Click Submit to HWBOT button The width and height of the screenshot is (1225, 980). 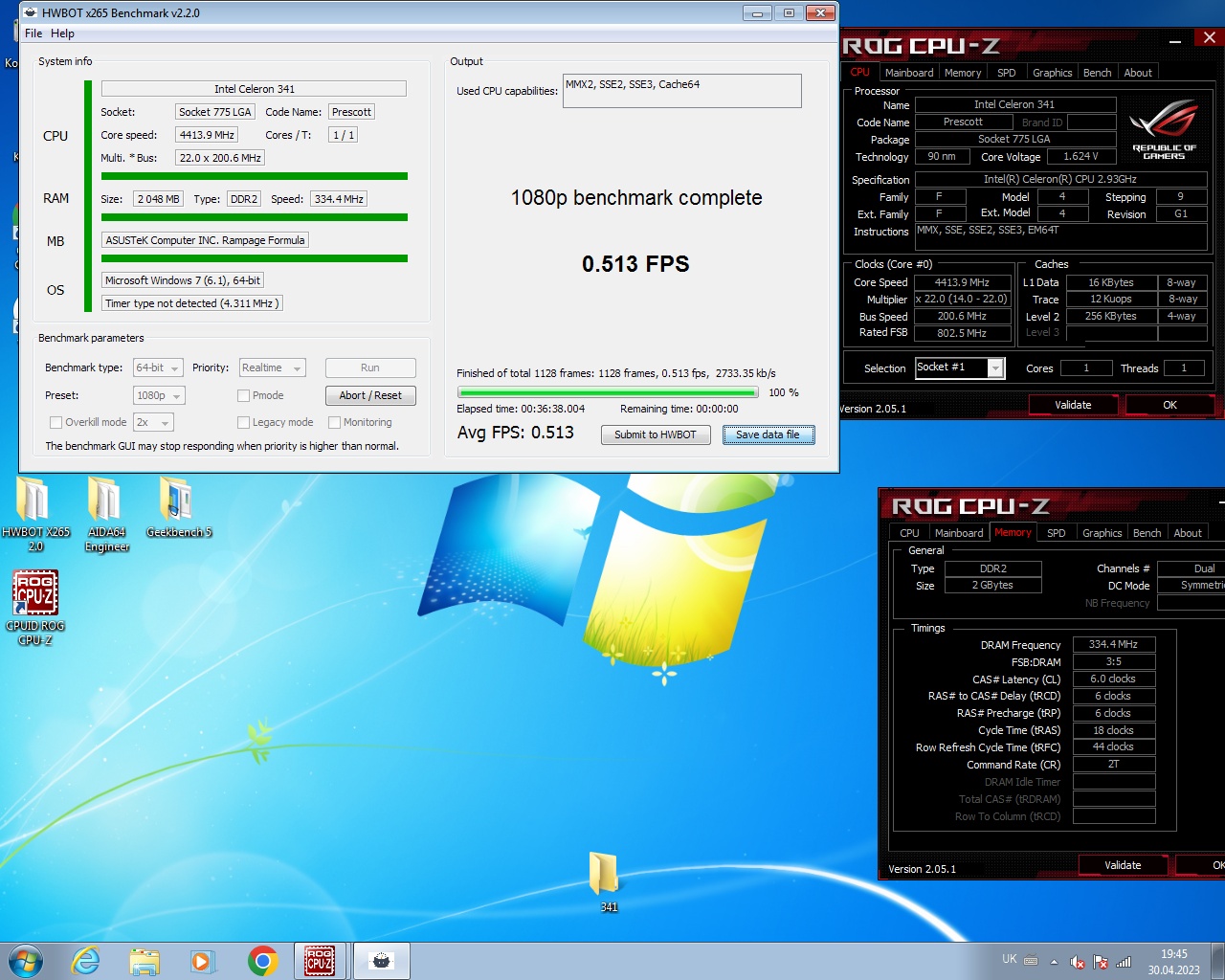click(x=656, y=434)
